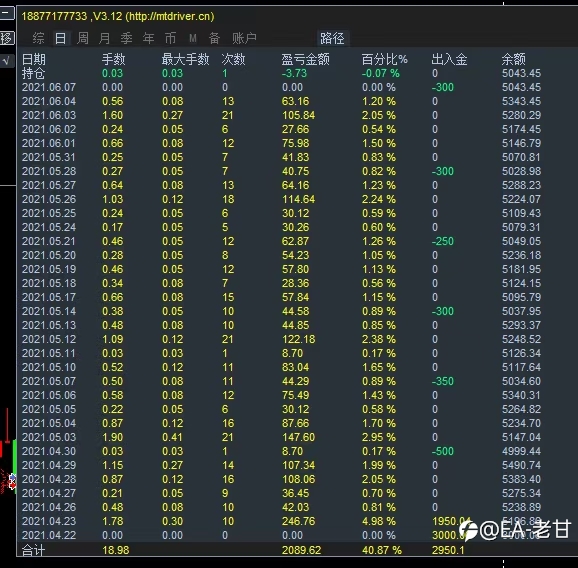This screenshot has width=578, height=568.
Task: Select the M tab
Action: point(192,38)
